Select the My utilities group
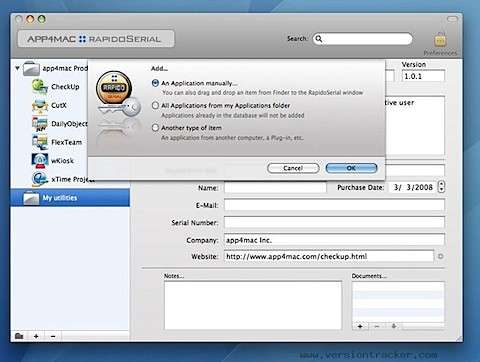The image size is (480, 362). point(70,198)
